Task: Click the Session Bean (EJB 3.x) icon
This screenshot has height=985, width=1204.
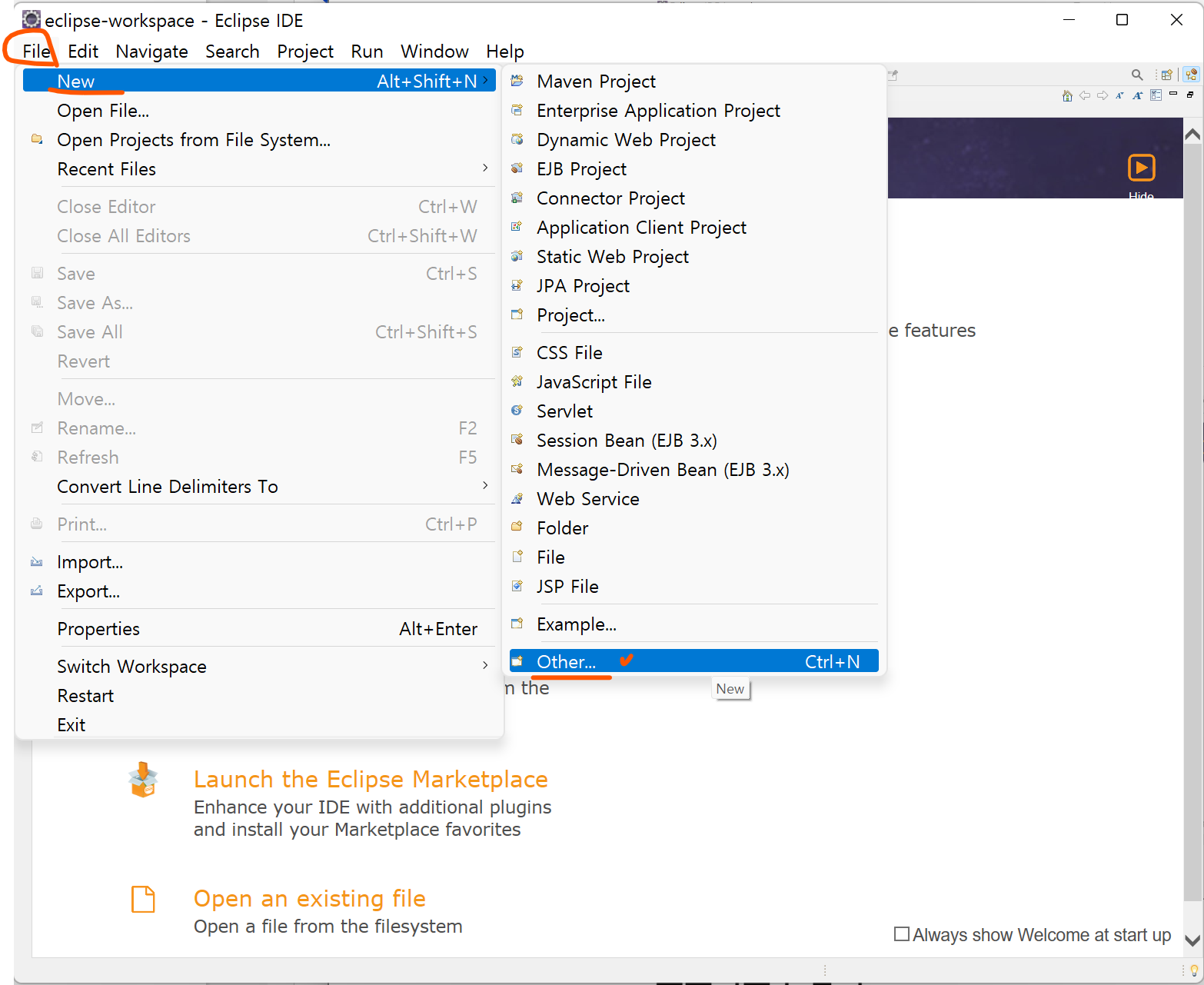Action: (x=517, y=440)
